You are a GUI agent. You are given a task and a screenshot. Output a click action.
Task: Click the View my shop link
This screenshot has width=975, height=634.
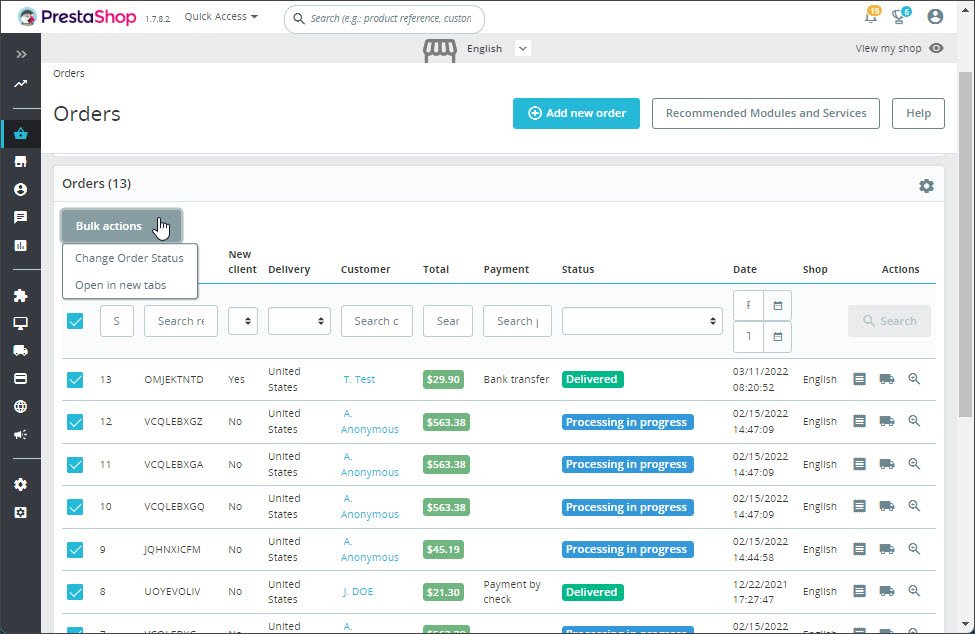tap(899, 48)
